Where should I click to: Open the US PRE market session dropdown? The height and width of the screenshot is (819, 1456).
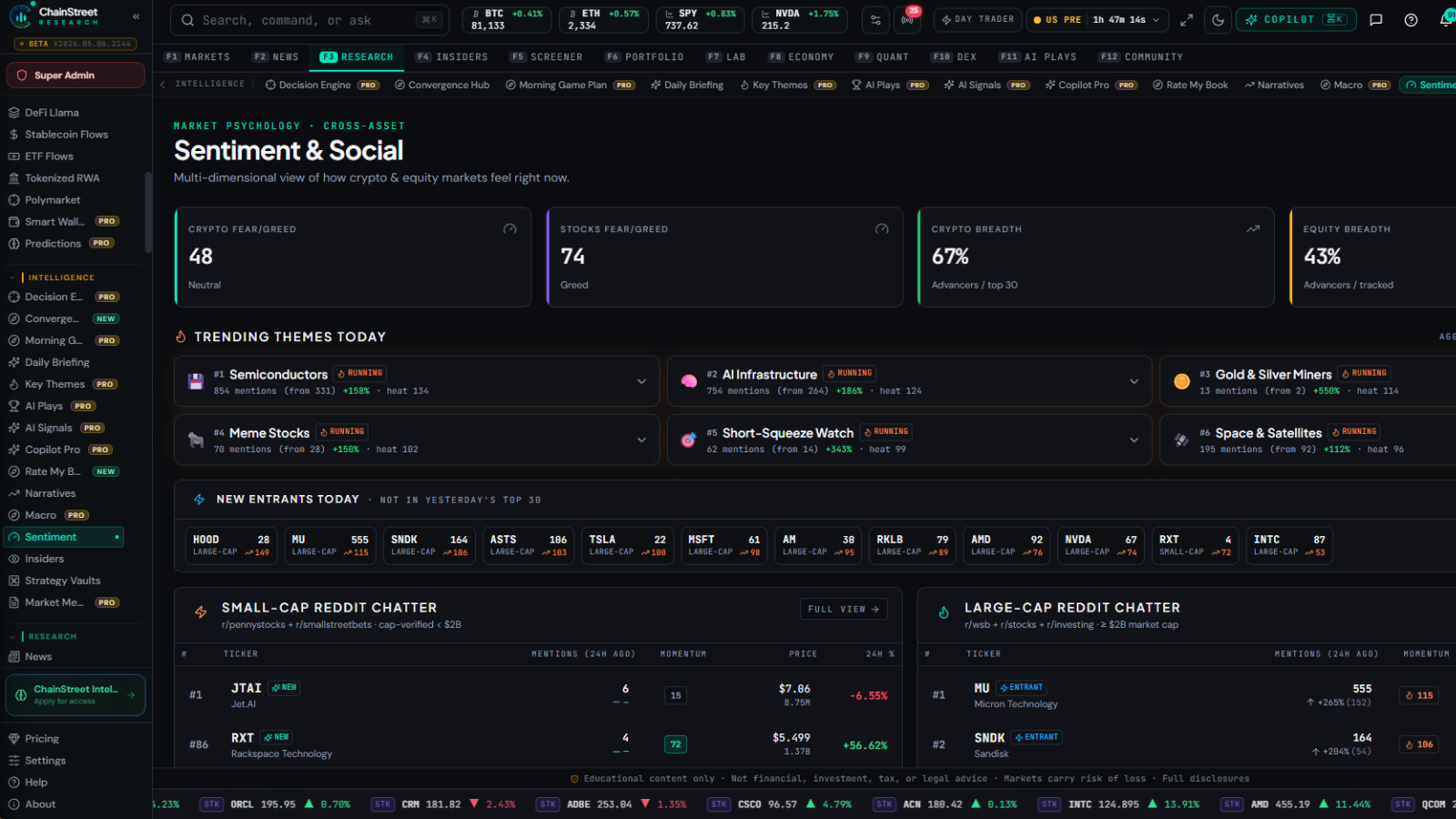click(1097, 20)
